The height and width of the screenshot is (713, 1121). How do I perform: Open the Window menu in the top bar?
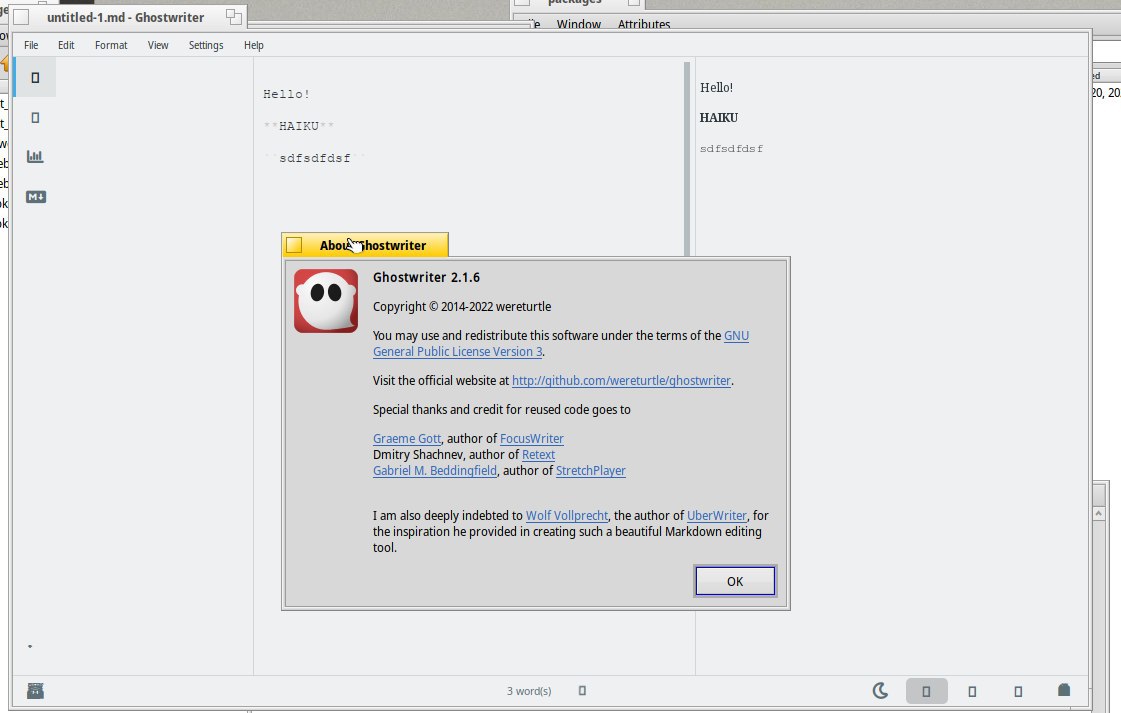(x=578, y=24)
